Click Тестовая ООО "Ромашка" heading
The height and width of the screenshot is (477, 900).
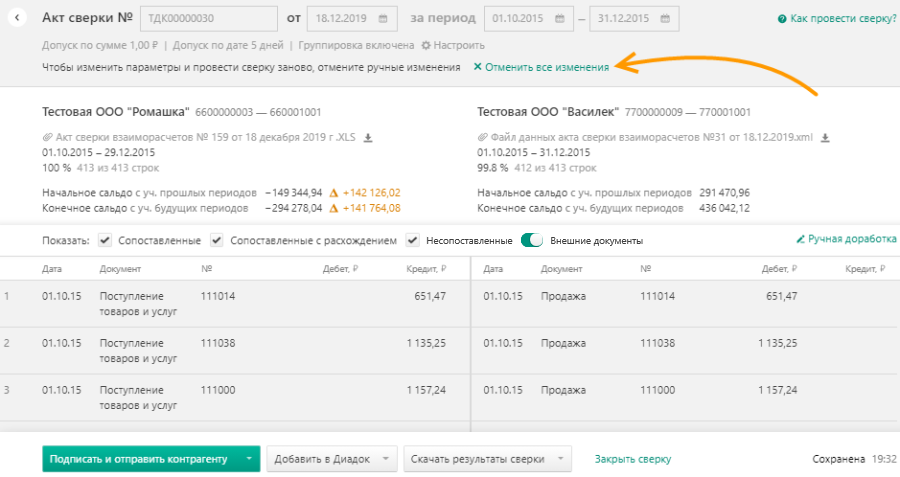[115, 112]
